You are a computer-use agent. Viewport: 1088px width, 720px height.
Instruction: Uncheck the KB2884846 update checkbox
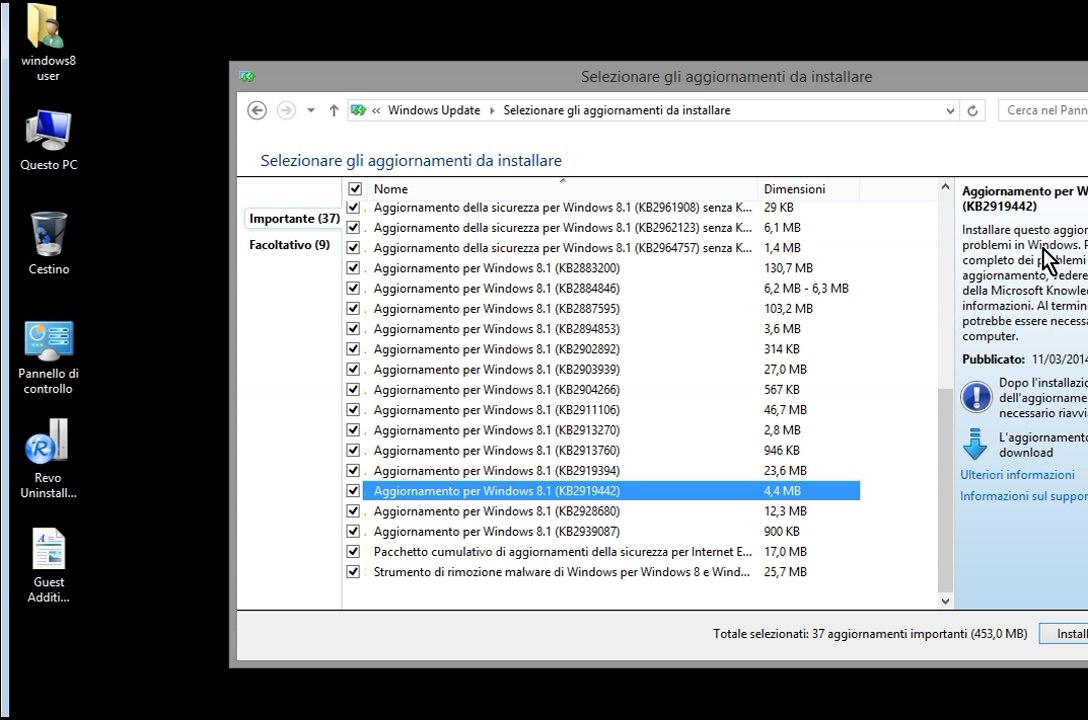(353, 288)
